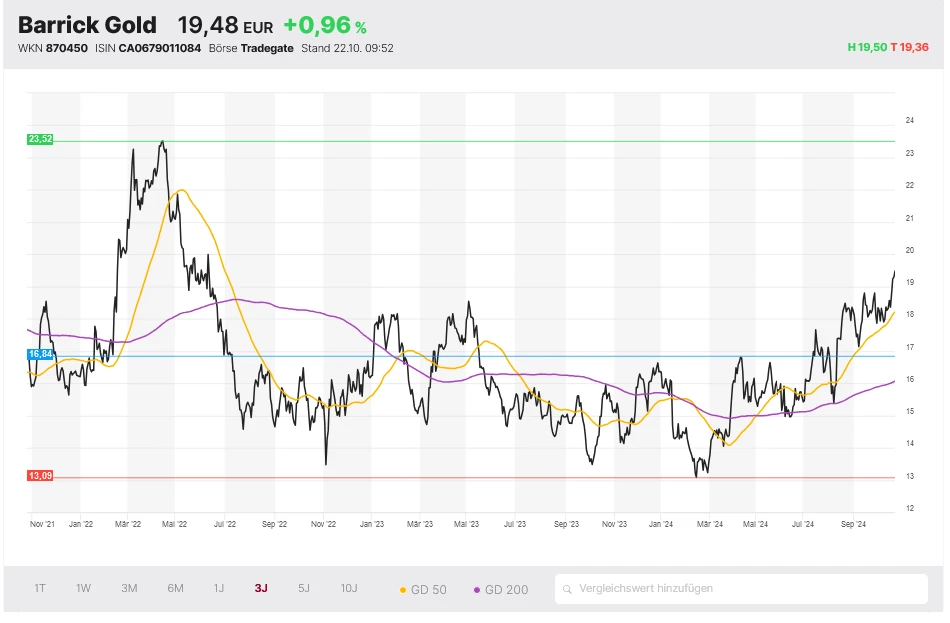Toggle GD 50 moving average visibility
The height and width of the screenshot is (623, 950).
424,589
